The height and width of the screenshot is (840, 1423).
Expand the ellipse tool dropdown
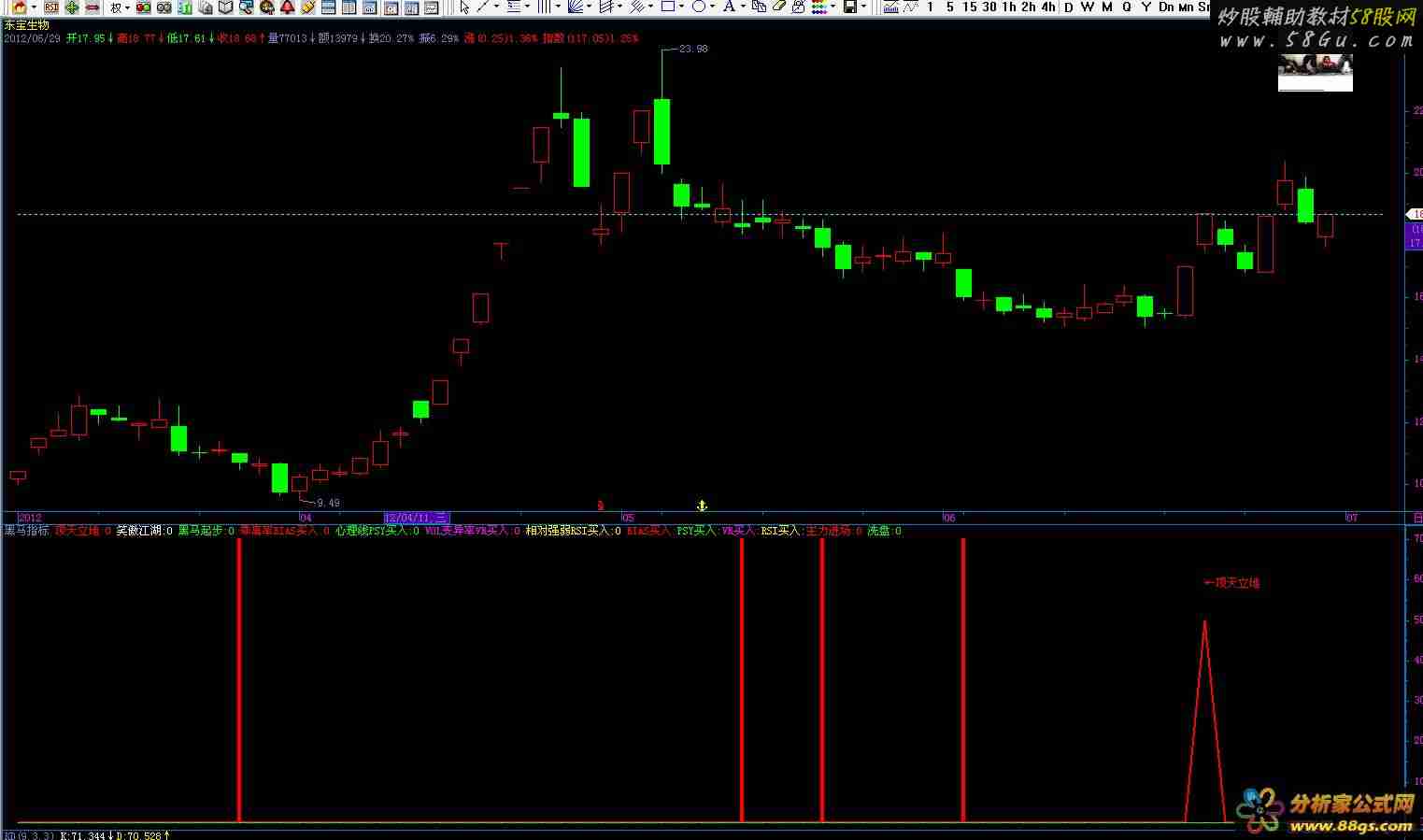712,7
